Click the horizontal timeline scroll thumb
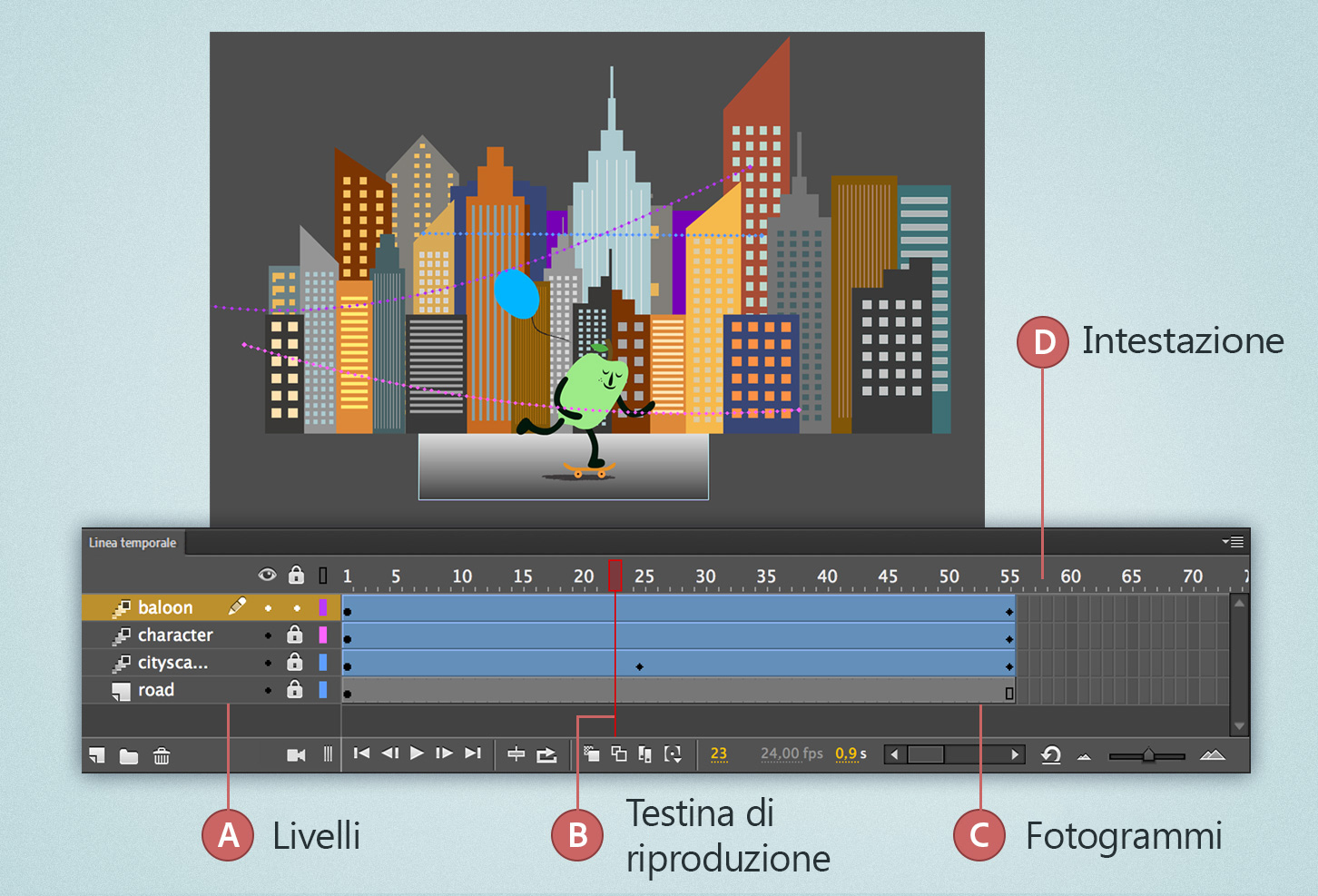Image resolution: width=1318 pixels, height=896 pixels. coord(926,754)
